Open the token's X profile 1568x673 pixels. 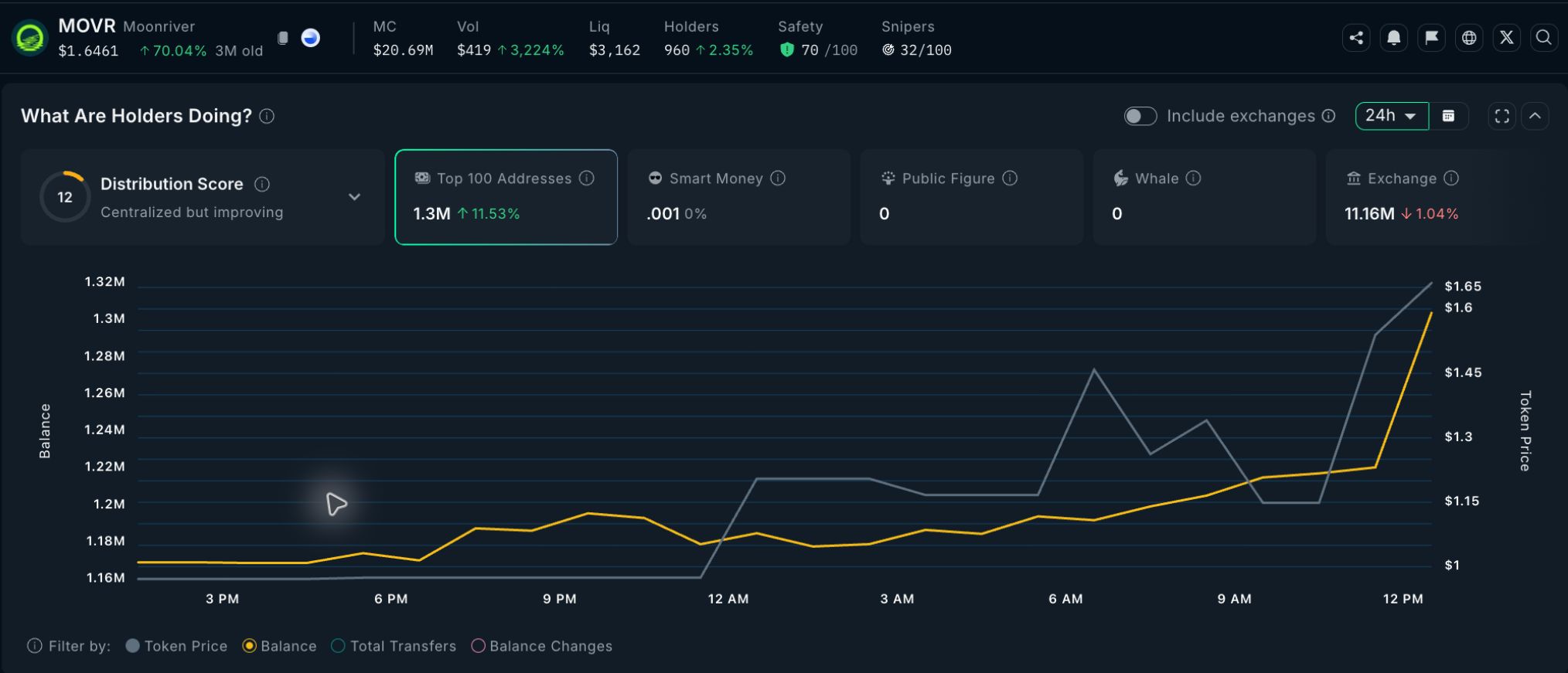[1507, 38]
